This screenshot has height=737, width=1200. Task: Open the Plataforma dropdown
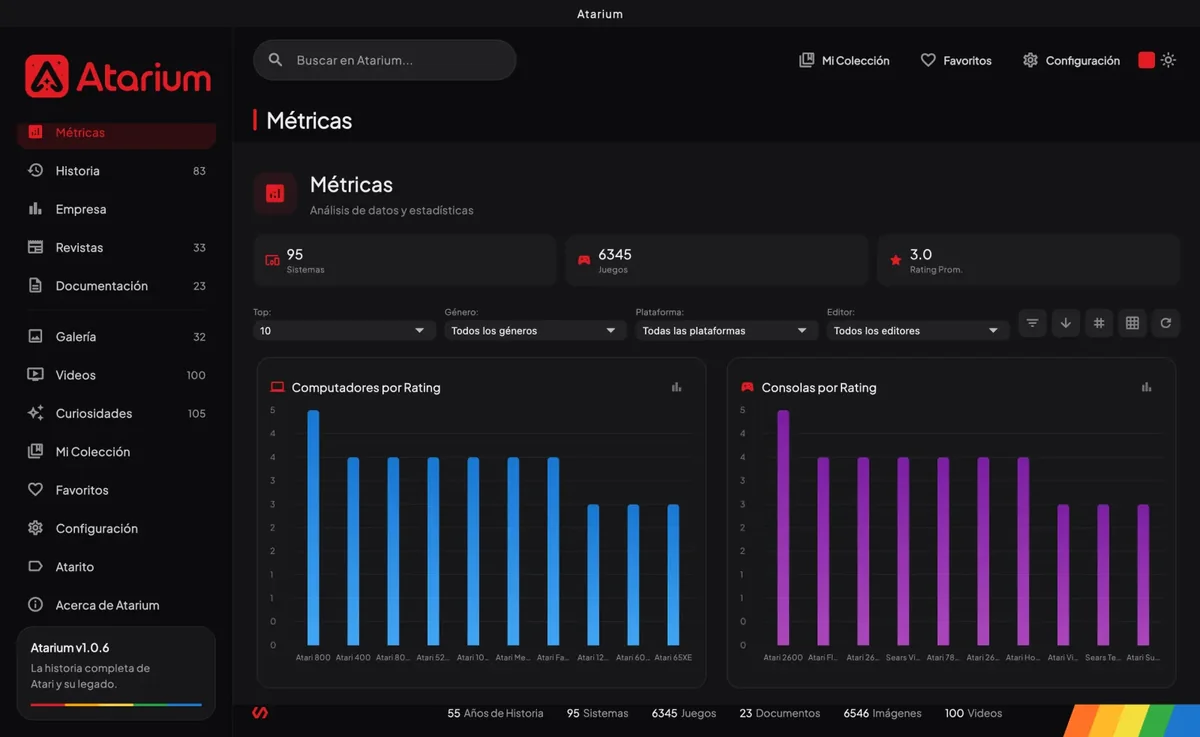point(728,330)
